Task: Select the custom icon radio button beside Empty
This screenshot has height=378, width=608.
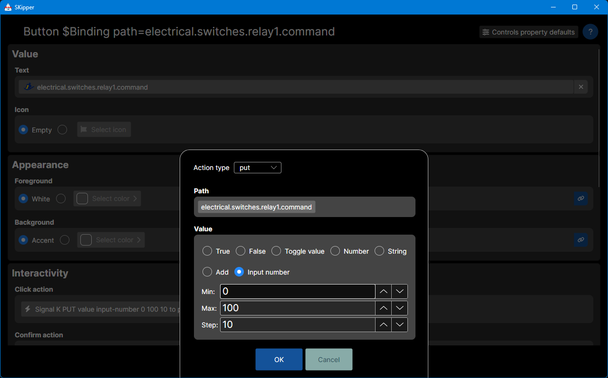Action: point(62,129)
